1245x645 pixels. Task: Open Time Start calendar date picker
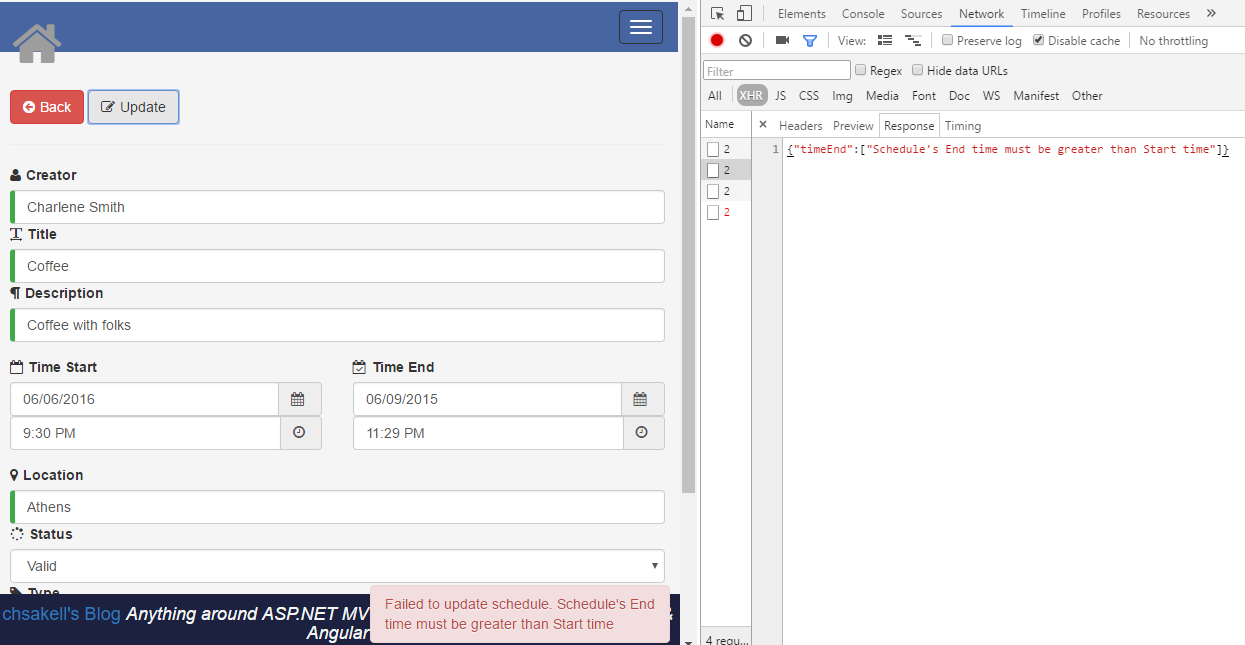coord(298,399)
